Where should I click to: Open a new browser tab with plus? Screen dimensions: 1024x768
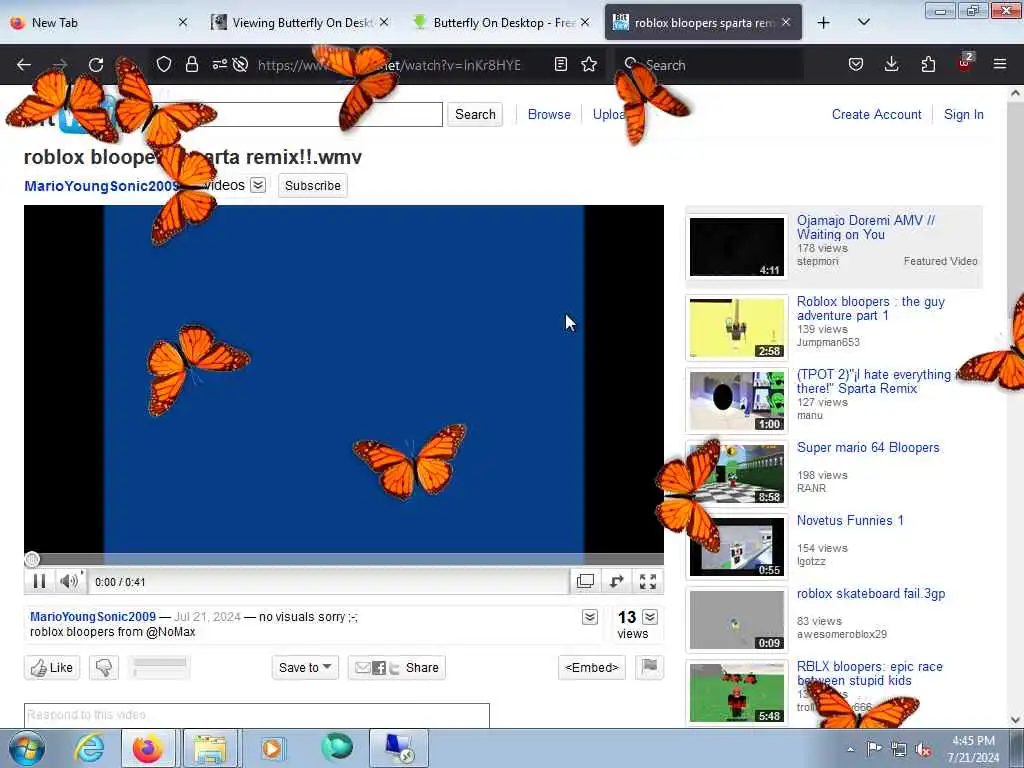tap(824, 22)
